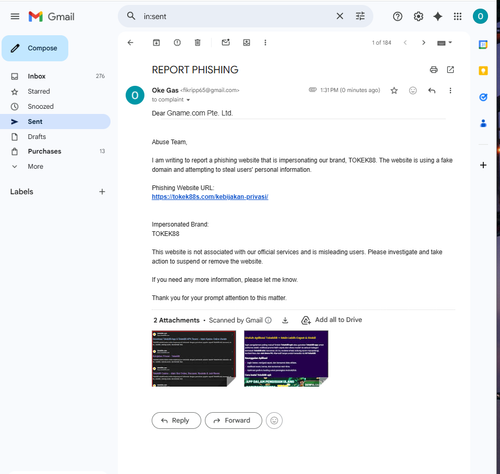Report this email as spam
The image size is (500, 474).
[177, 43]
